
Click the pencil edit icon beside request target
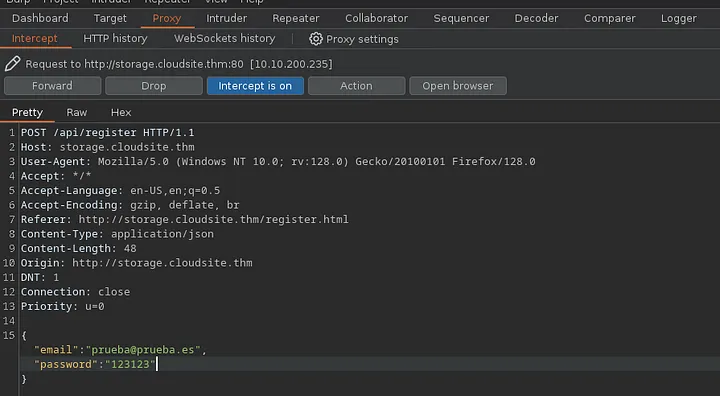[12, 63]
